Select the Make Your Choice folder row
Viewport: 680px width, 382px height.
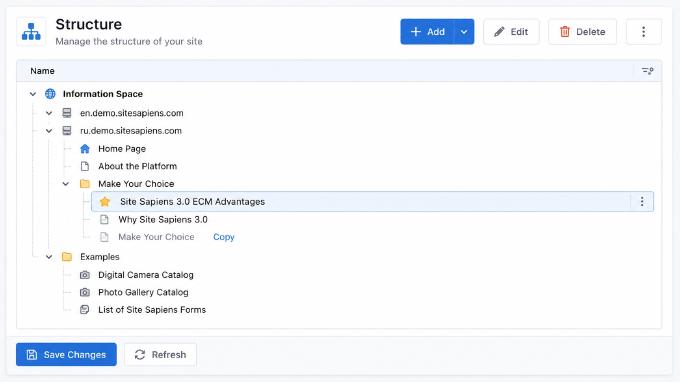point(136,184)
